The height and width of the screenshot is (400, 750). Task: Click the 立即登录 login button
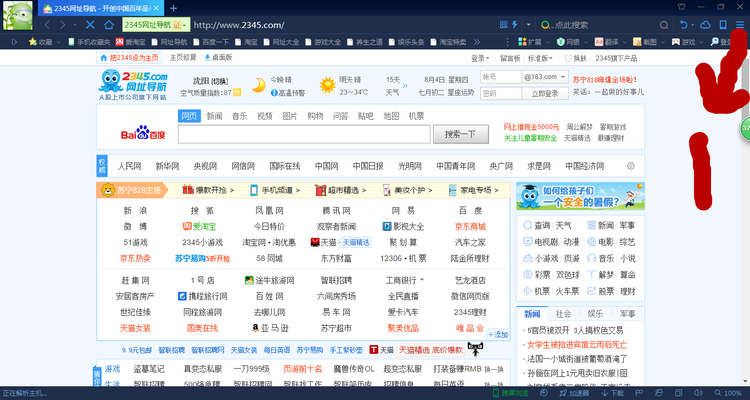tap(544, 92)
